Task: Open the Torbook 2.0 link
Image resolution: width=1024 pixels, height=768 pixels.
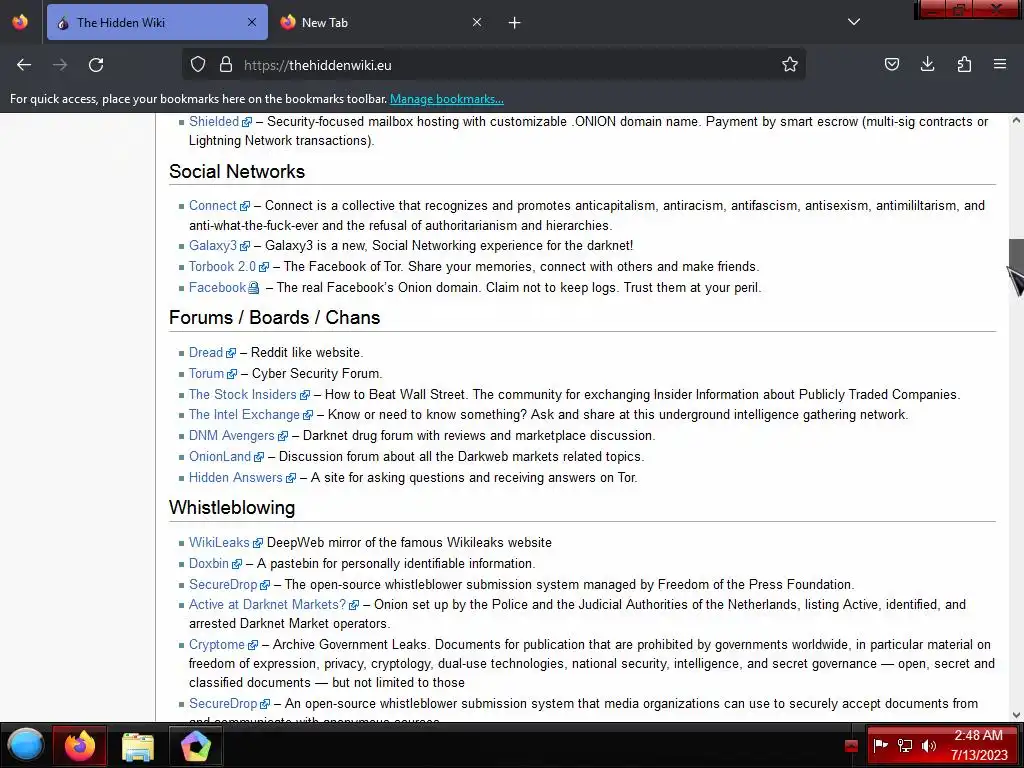Action: pos(222,266)
